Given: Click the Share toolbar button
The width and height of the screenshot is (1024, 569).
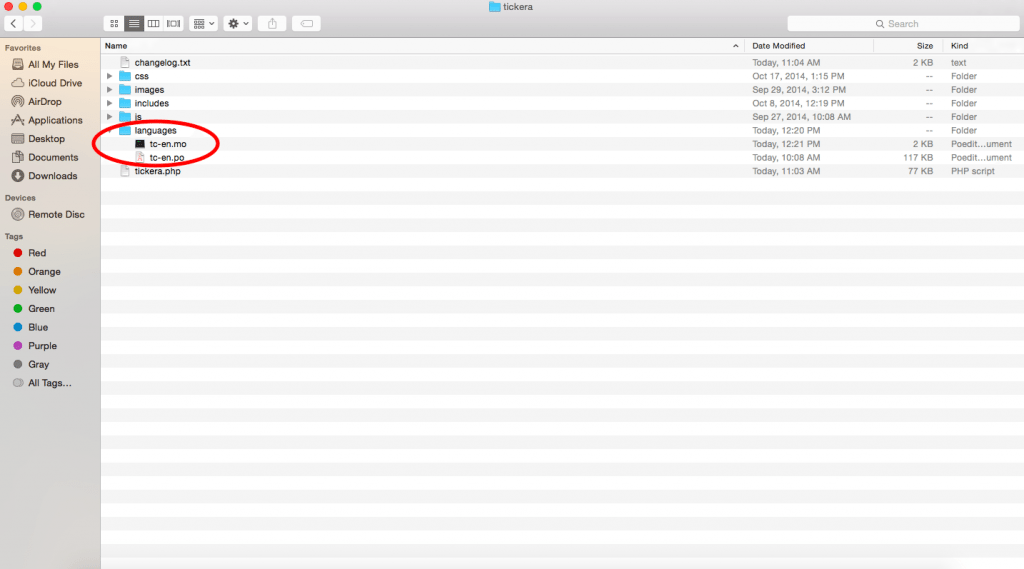Looking at the screenshot, I should pos(272,24).
